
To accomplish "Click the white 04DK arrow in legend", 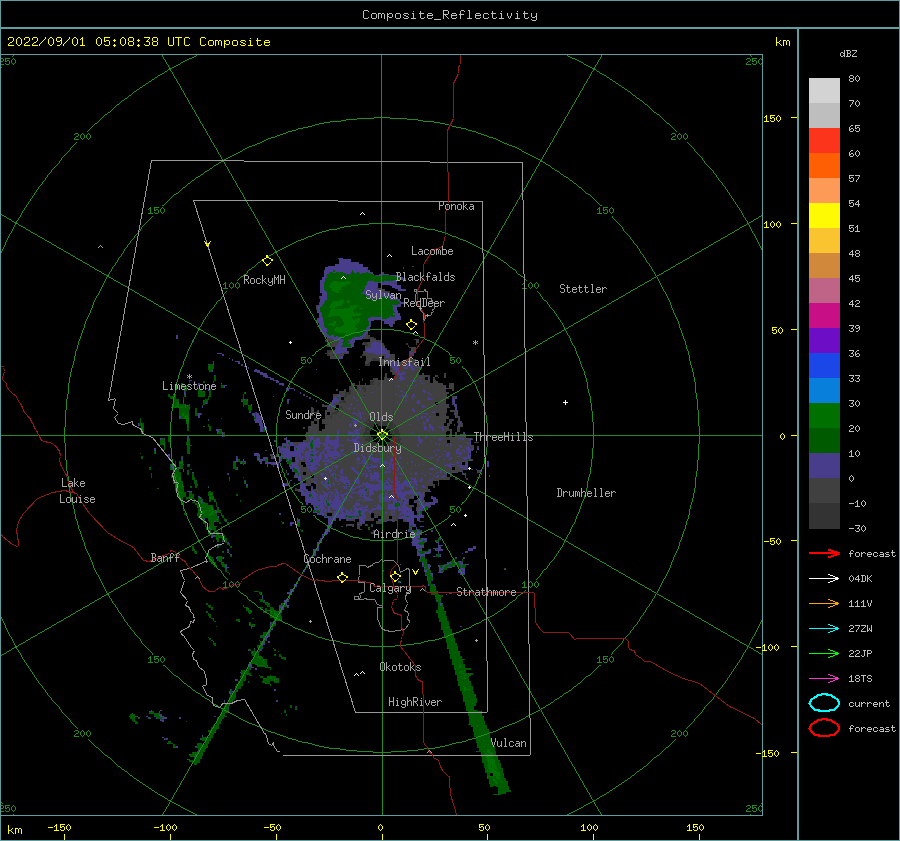I will click(824, 578).
